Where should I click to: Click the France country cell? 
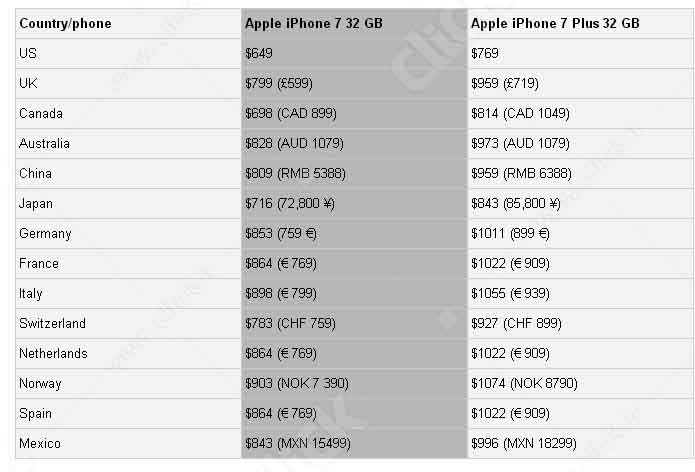coord(38,263)
